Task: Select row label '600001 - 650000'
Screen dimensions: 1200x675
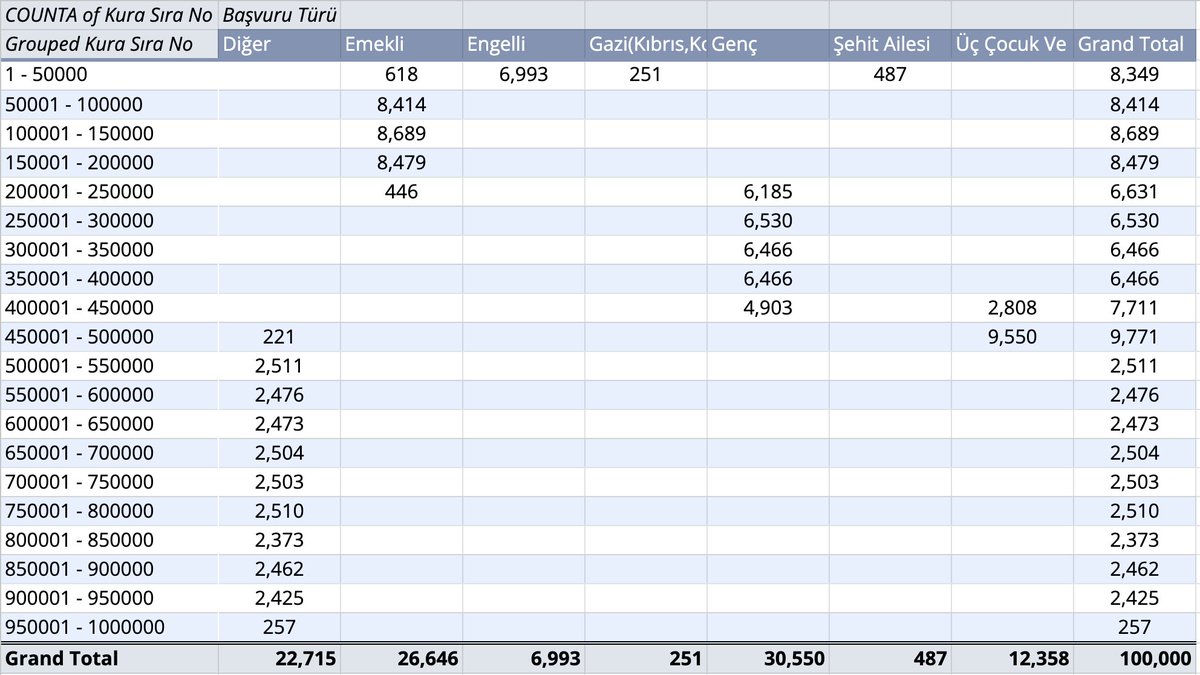Action: coord(109,423)
